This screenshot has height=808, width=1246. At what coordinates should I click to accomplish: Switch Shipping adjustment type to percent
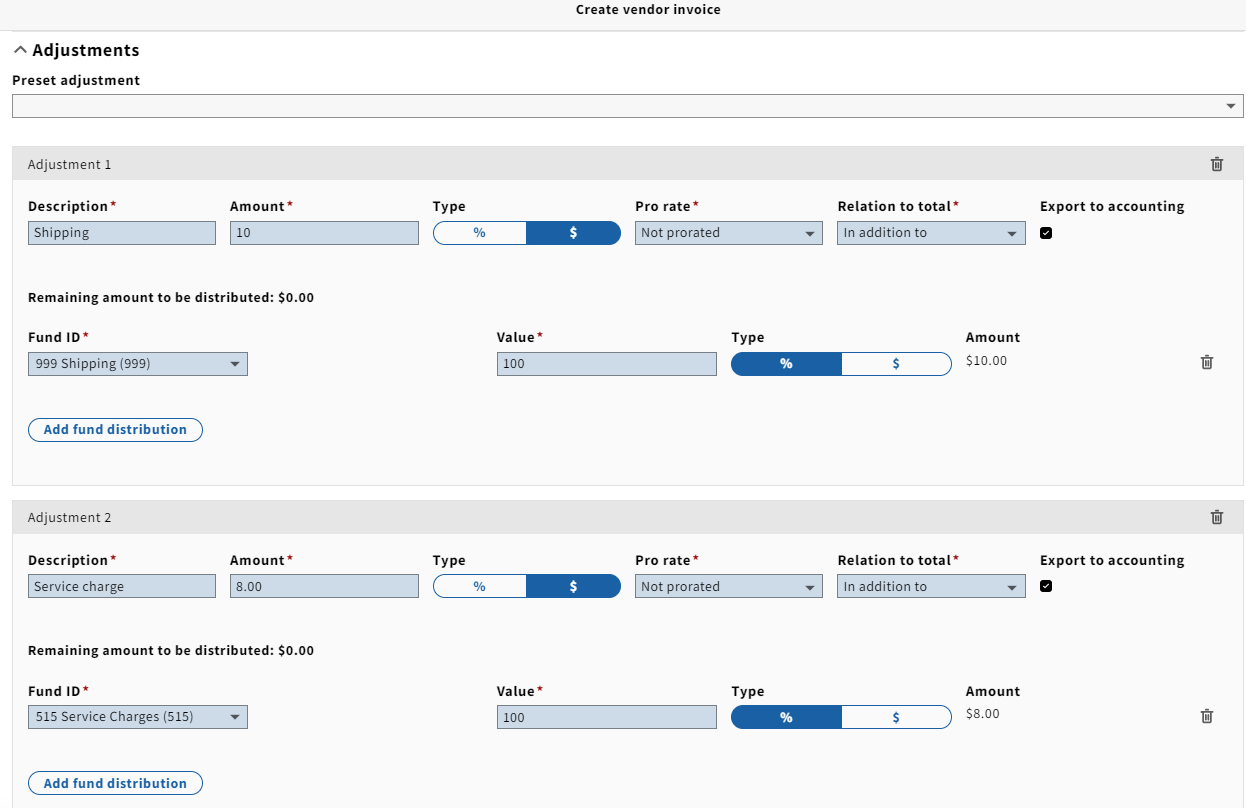coord(480,233)
